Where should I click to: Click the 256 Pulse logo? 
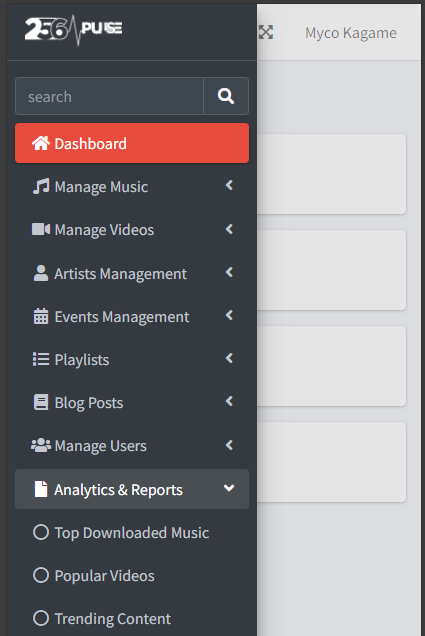tap(73, 30)
